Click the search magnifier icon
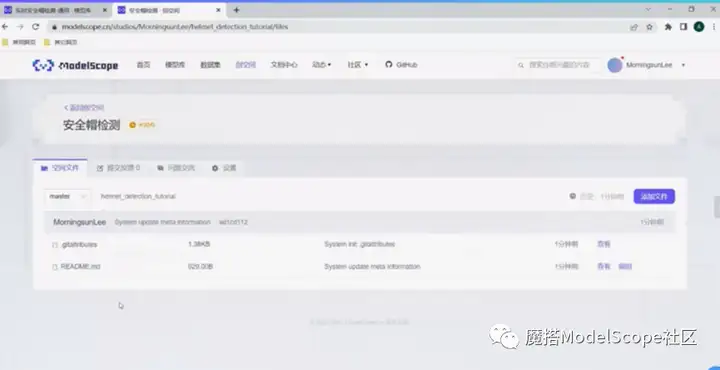This screenshot has width=720, height=370. [521, 65]
